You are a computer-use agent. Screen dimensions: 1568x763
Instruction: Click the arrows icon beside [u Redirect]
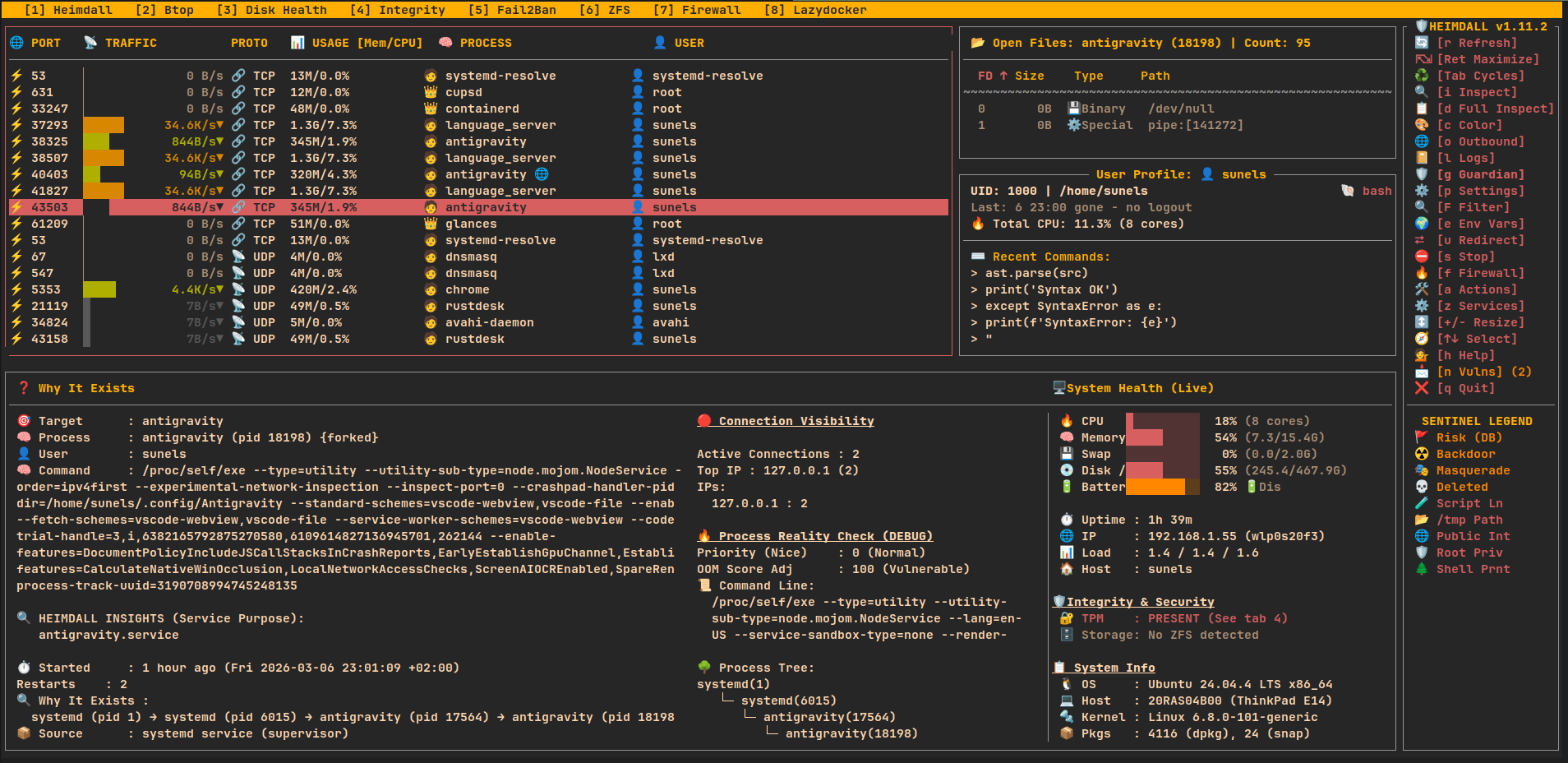click(x=1420, y=240)
